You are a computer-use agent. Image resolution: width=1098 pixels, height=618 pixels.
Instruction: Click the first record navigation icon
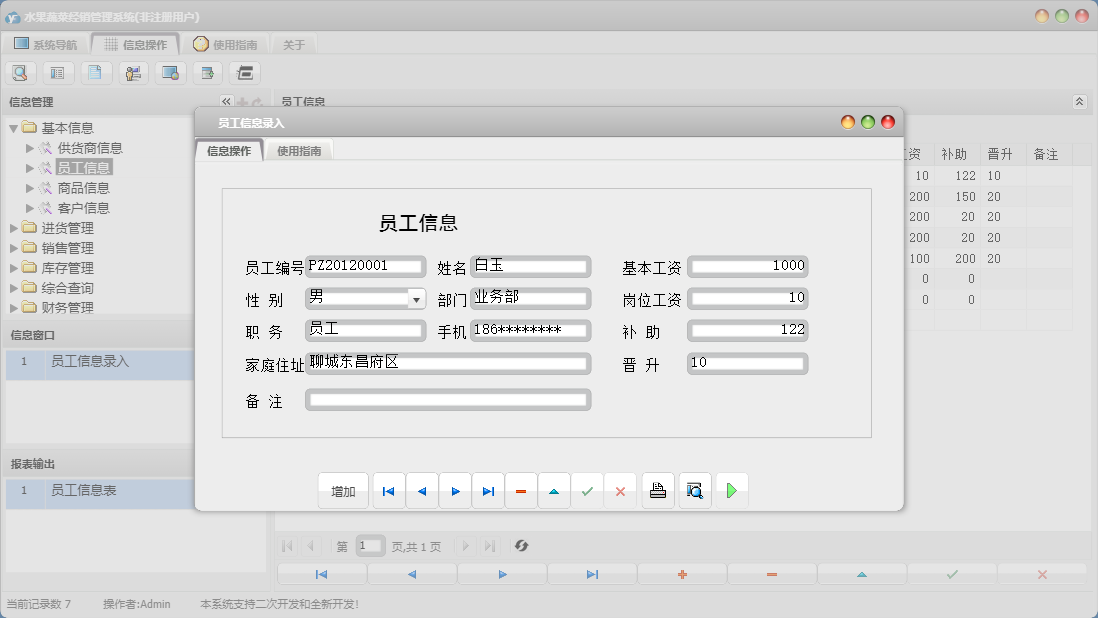[388, 490]
